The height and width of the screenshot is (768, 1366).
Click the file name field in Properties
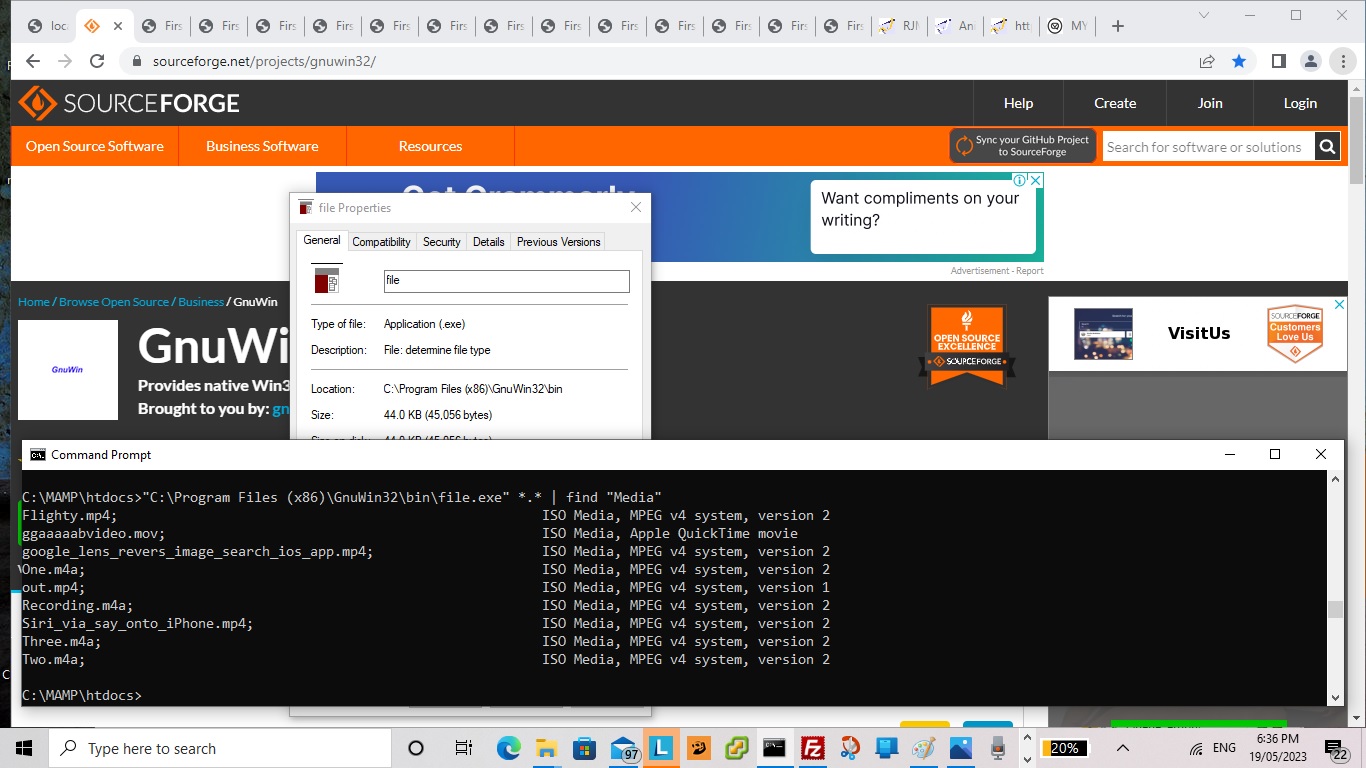(x=507, y=281)
